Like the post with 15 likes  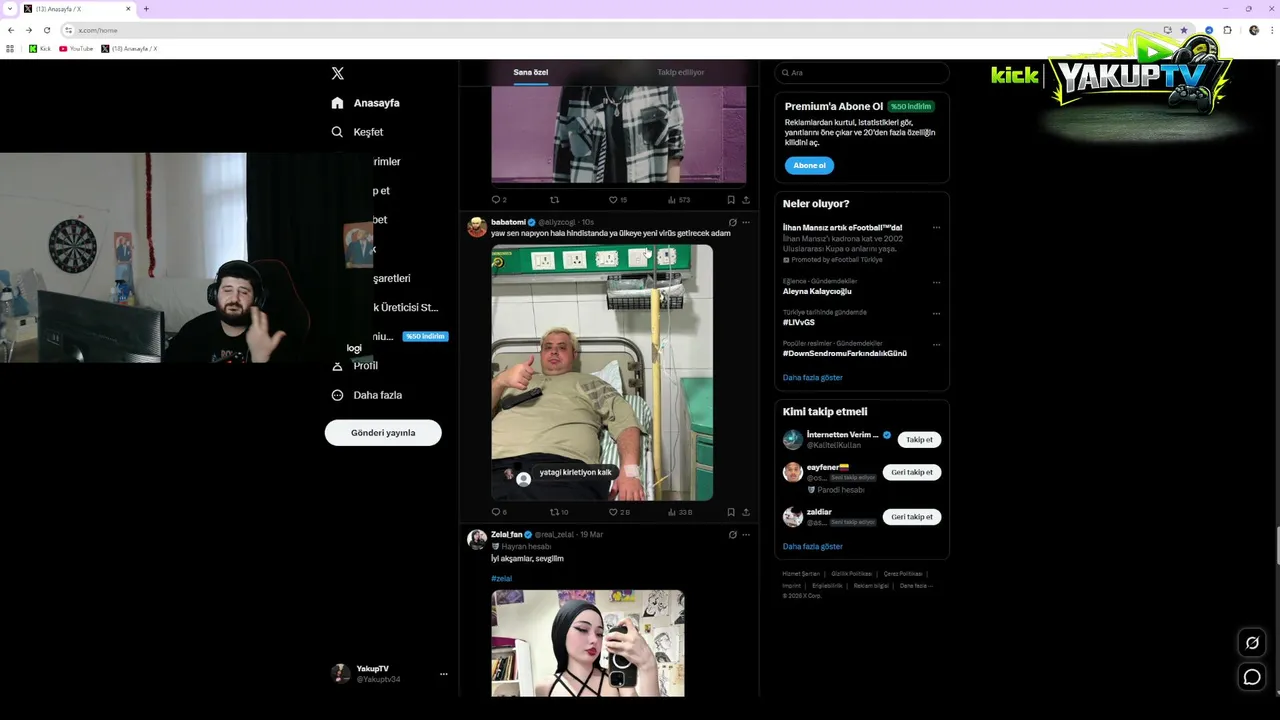click(x=618, y=200)
